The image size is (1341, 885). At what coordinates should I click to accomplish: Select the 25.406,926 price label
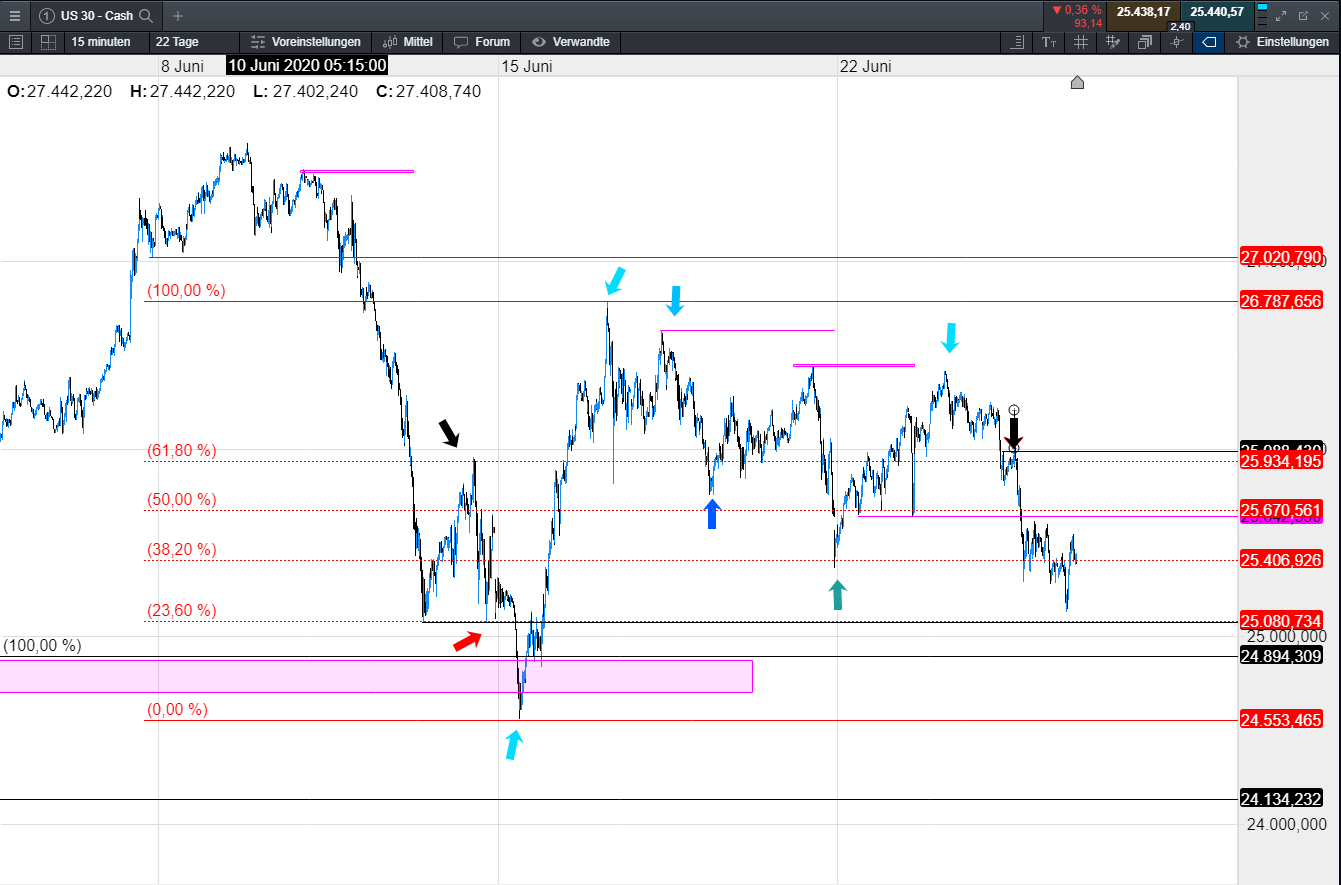tap(1281, 560)
